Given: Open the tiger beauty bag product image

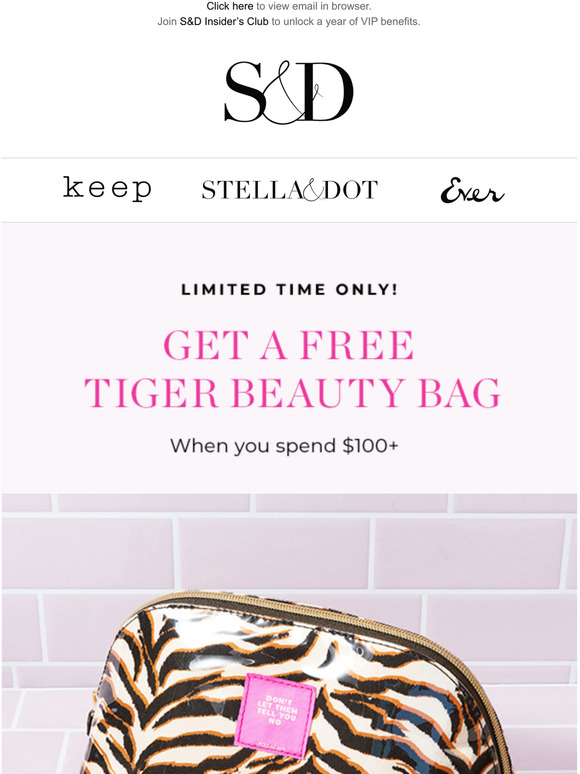Looking at the screenshot, I should pos(290,634).
